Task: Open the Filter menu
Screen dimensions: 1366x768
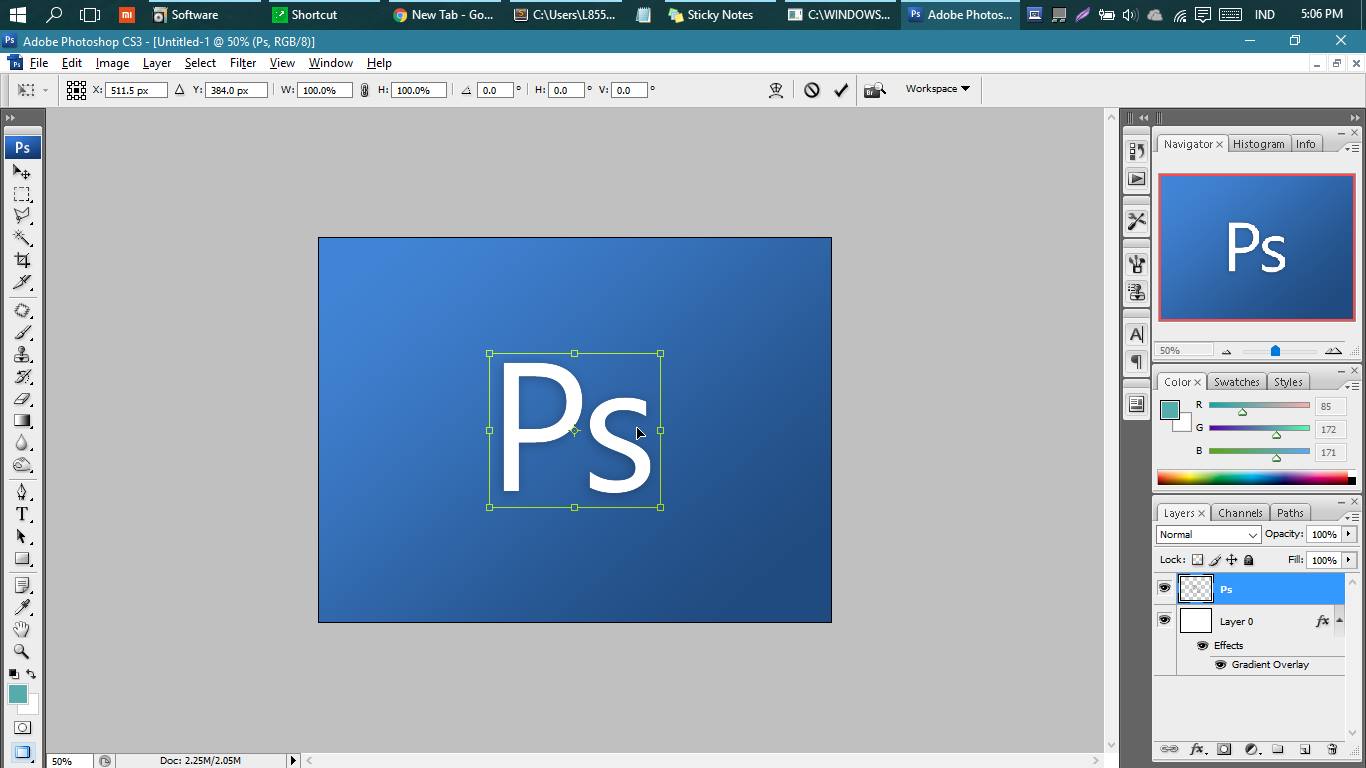Action: 242,62
